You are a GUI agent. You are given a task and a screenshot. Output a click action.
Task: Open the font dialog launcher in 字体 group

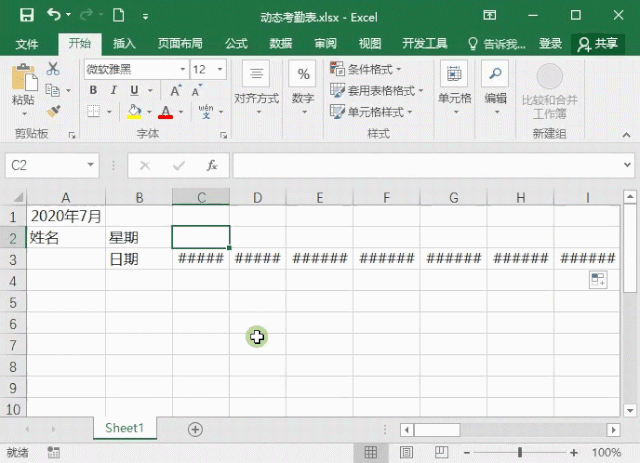(x=223, y=135)
